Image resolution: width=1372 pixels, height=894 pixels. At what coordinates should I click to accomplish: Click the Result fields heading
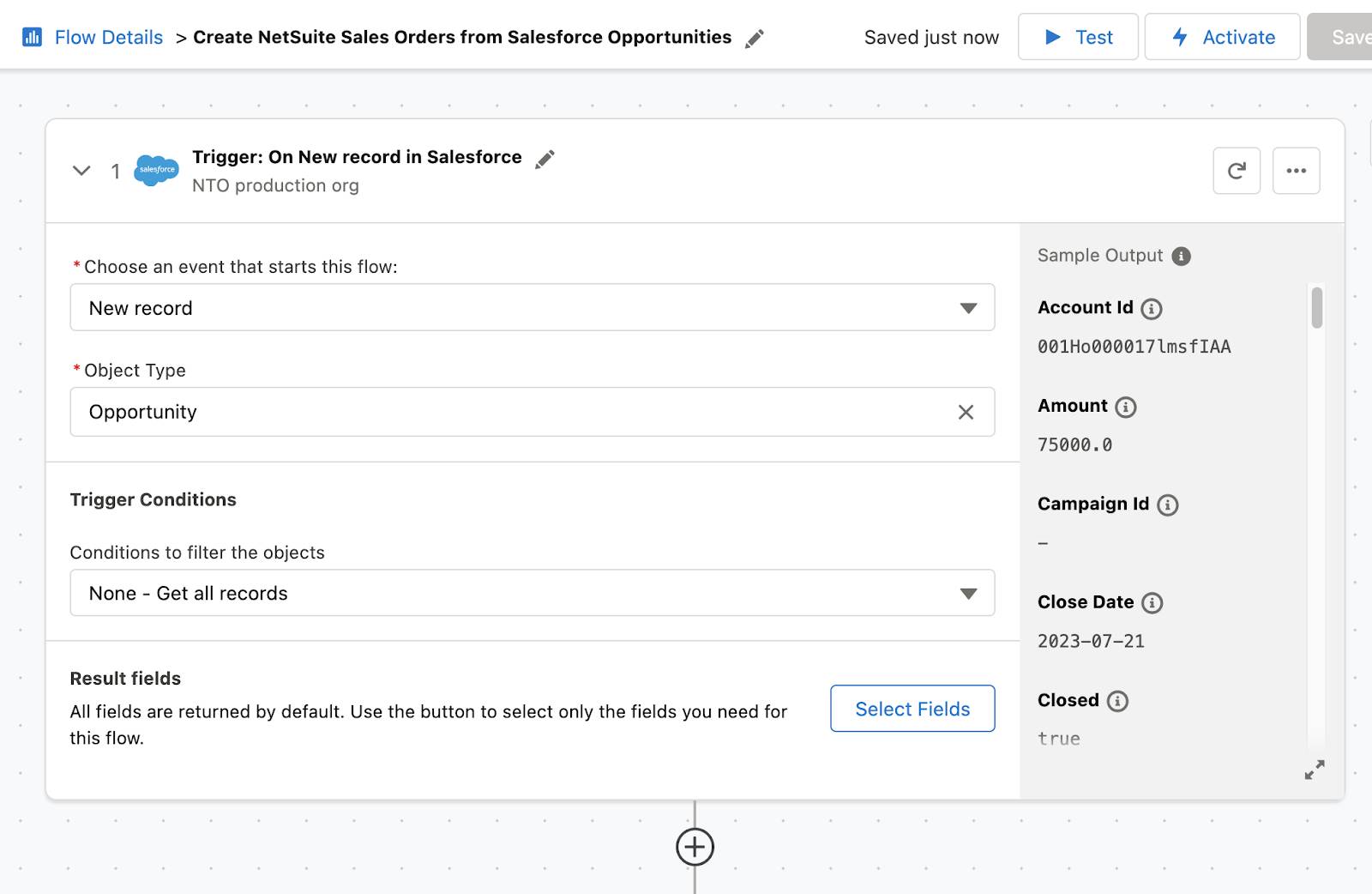[125, 679]
